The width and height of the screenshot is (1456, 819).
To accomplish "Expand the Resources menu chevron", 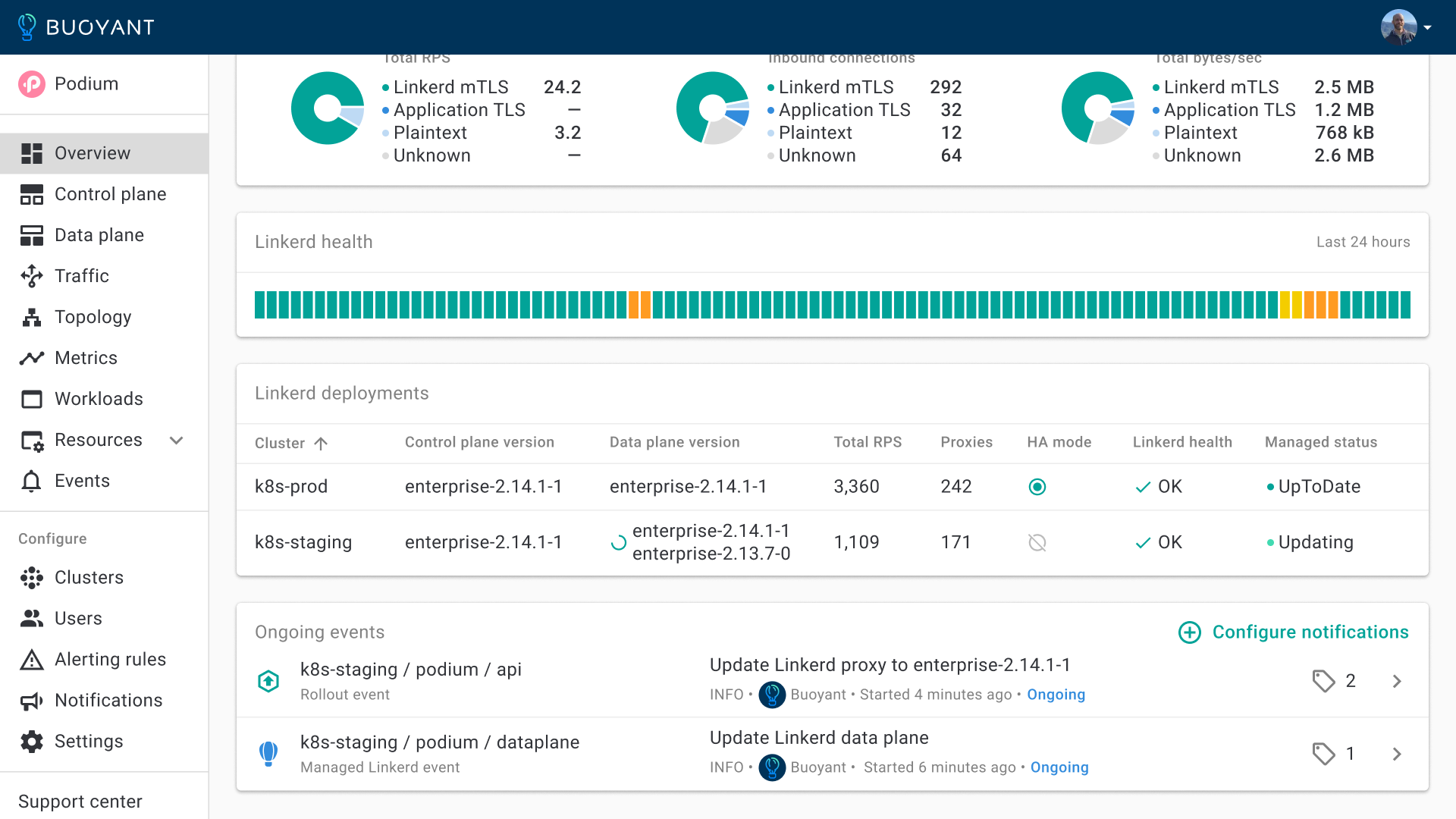I will (x=177, y=440).
